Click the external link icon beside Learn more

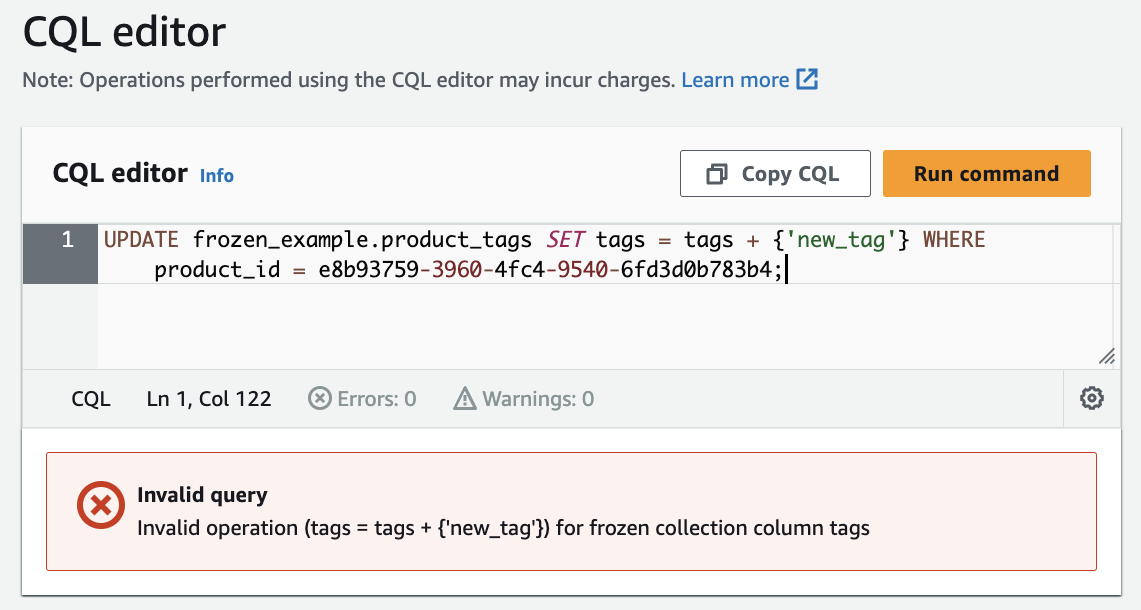pyautogui.click(x=807, y=80)
